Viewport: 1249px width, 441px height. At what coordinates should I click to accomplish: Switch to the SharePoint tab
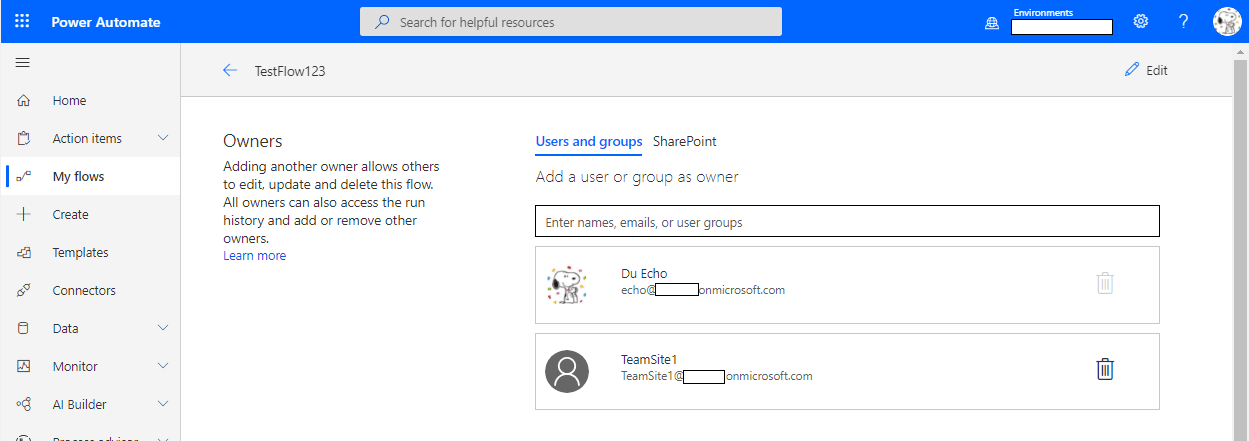tap(685, 141)
